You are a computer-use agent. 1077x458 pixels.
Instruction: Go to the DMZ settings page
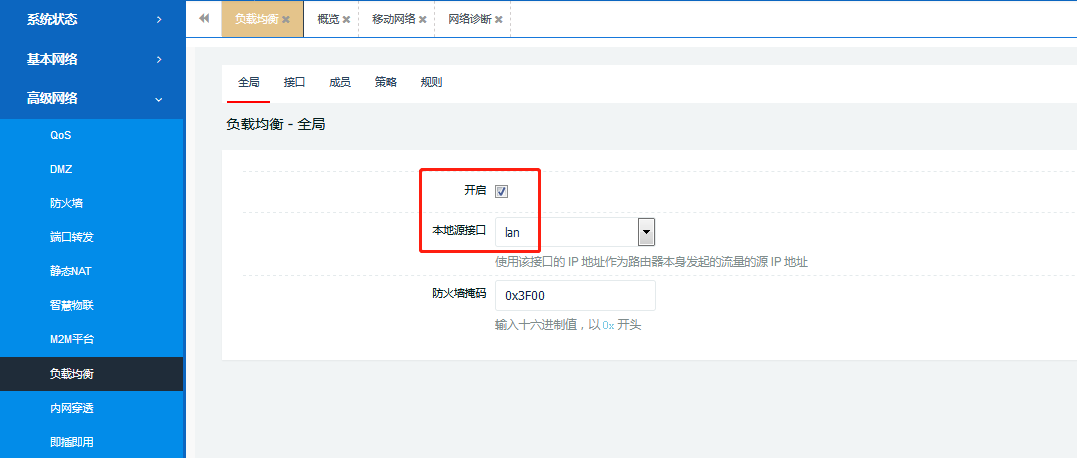61,169
